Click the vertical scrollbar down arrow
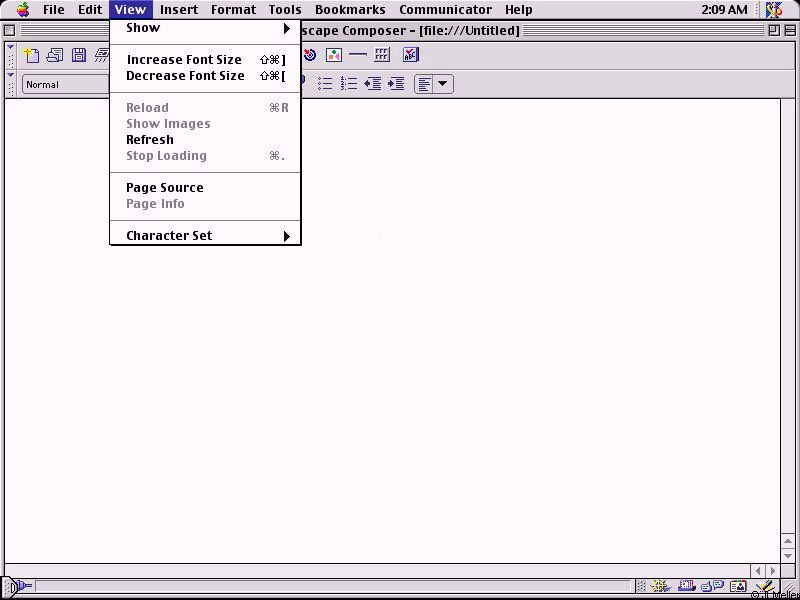Viewport: 800px width, 600px height. pyautogui.click(x=788, y=555)
